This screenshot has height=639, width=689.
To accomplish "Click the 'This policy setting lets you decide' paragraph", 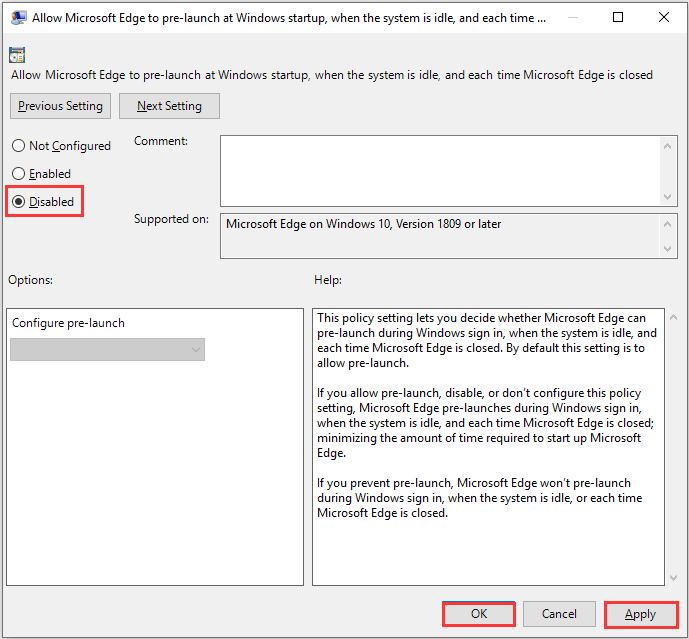I will point(487,340).
